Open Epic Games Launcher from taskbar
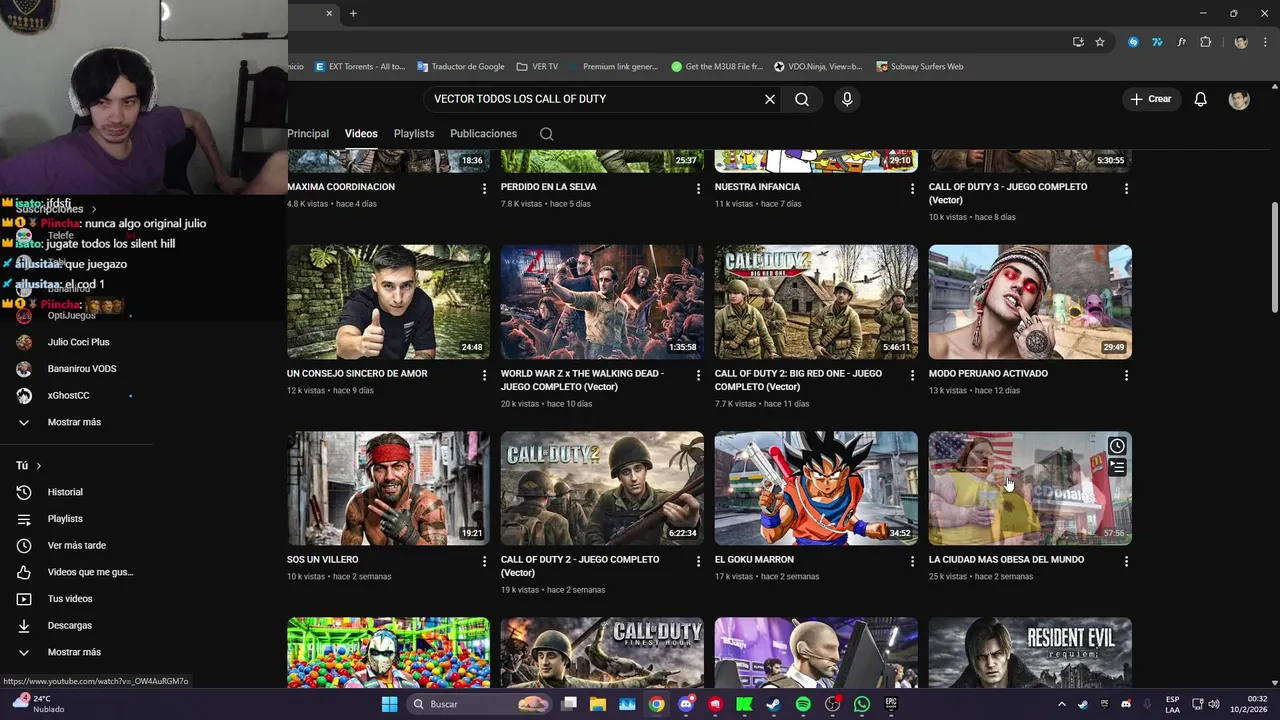1280x720 pixels. 891,704
